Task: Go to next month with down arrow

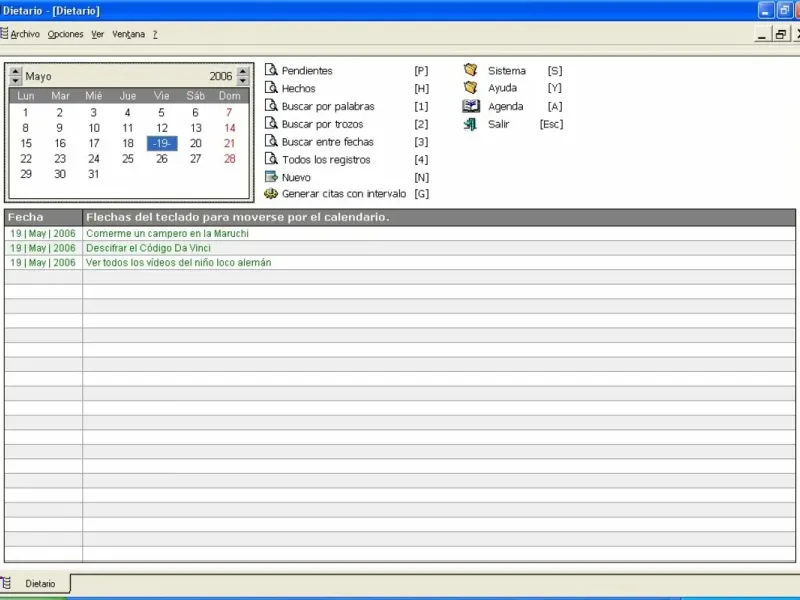Action: pos(15,81)
